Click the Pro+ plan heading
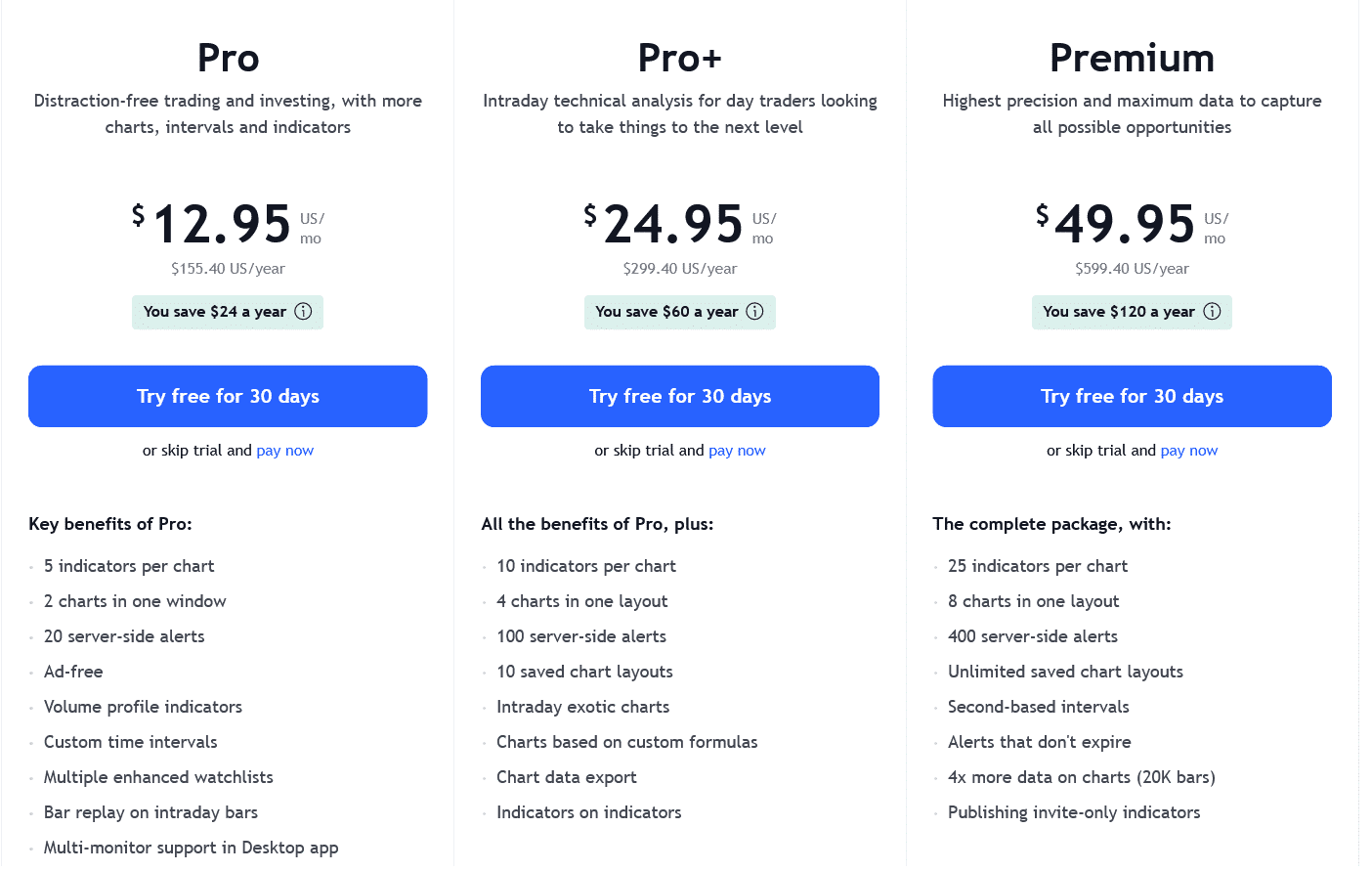The image size is (1372, 871). click(680, 59)
